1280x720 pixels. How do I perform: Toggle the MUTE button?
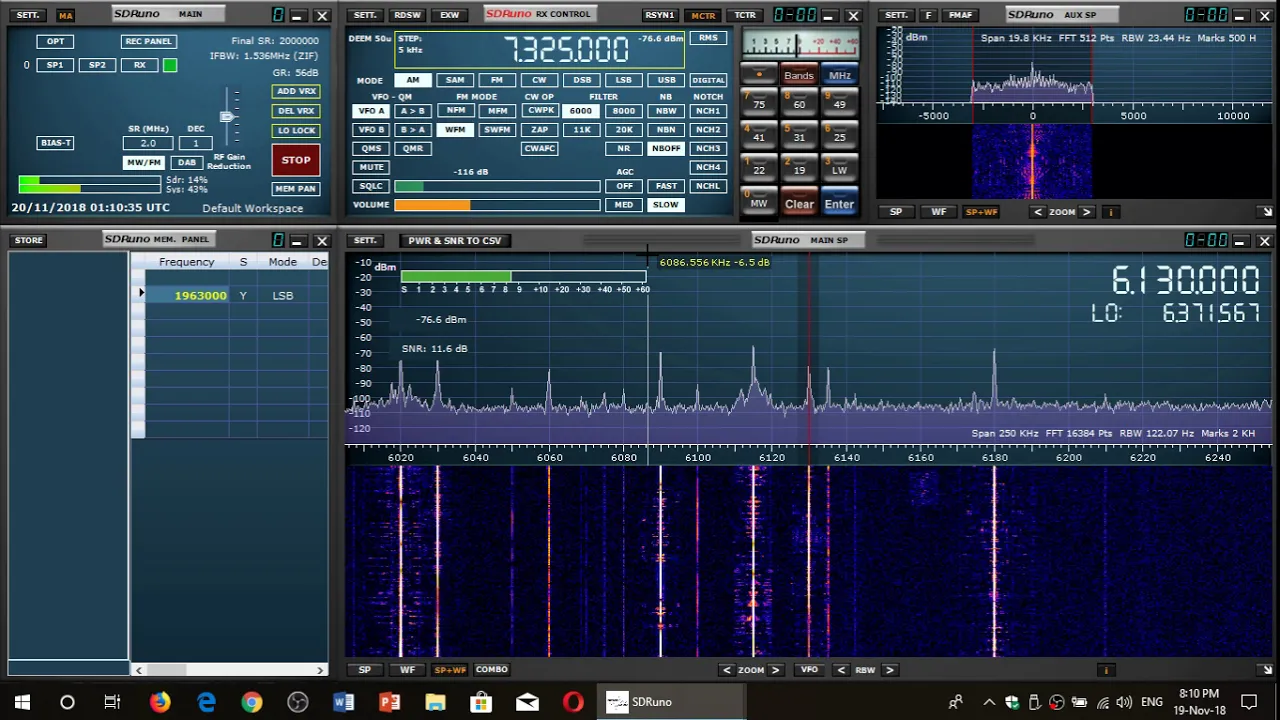click(371, 167)
